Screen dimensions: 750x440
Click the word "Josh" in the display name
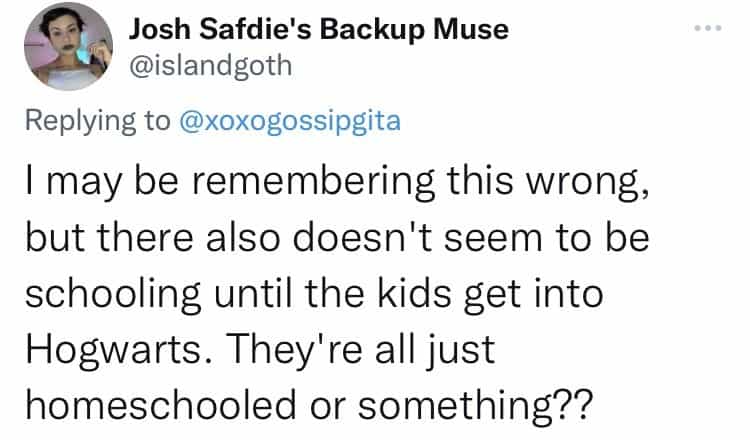coord(157,30)
